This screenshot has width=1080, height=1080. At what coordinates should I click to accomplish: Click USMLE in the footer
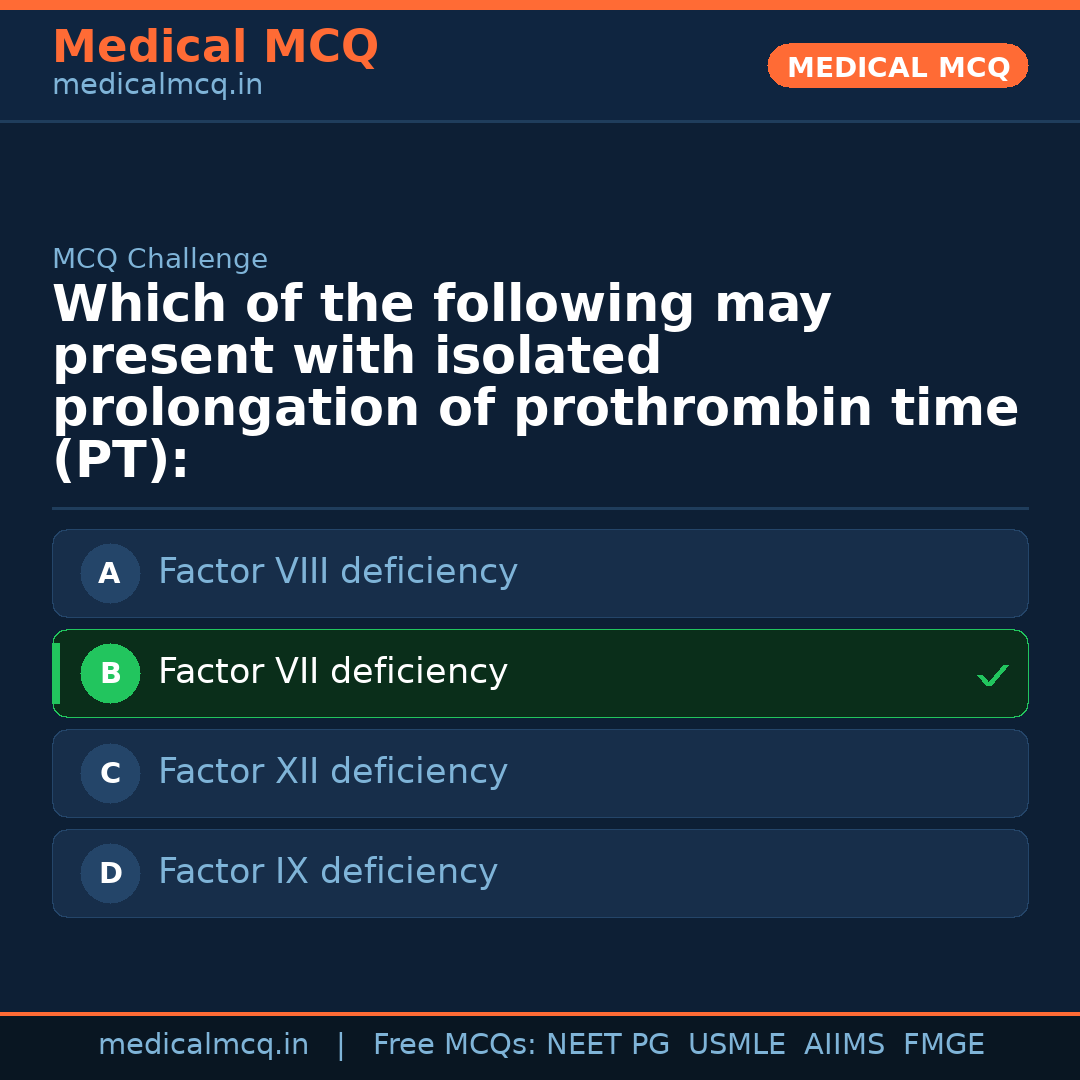(x=736, y=1045)
